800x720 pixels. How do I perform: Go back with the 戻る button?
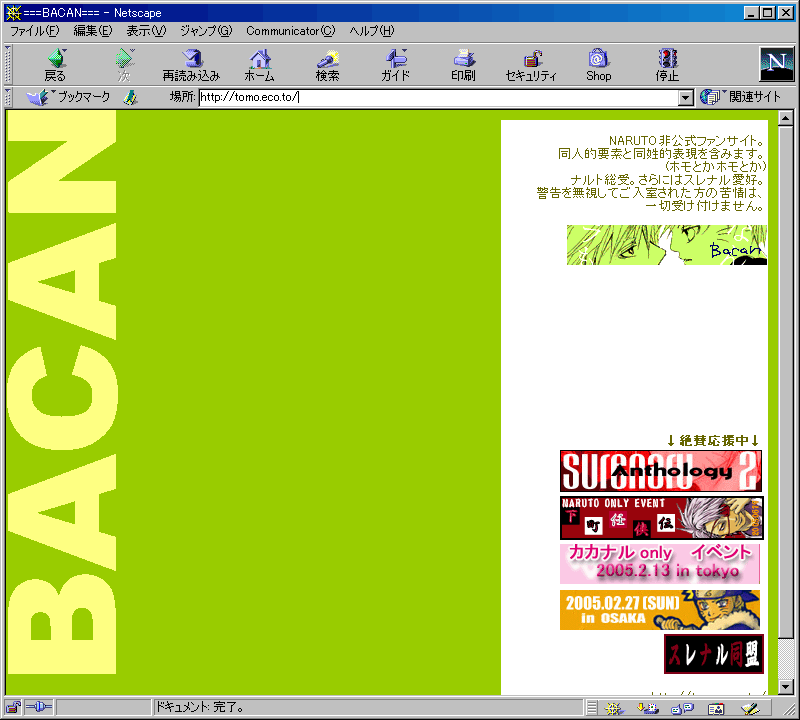pos(55,65)
